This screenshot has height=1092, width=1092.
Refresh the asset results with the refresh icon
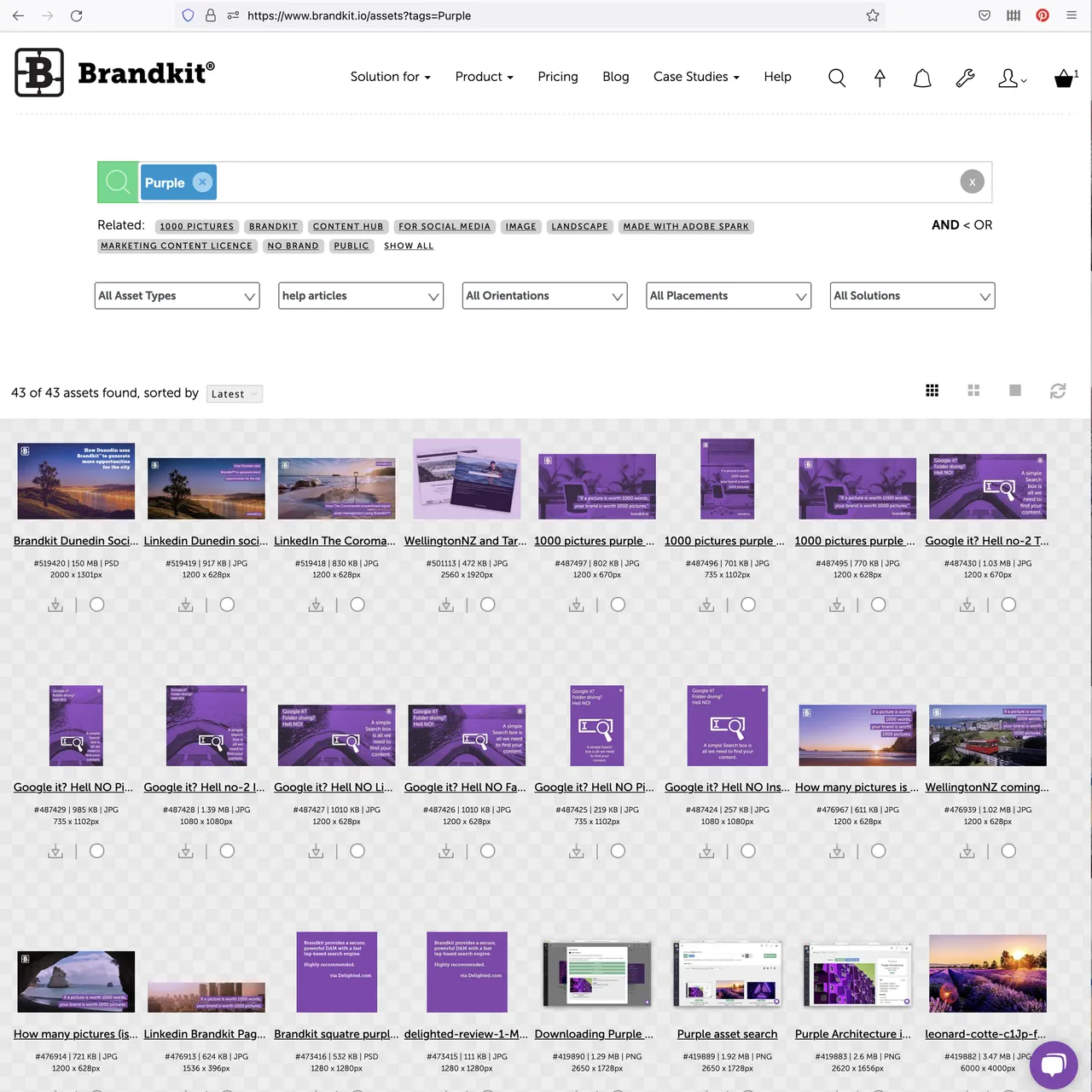click(x=1058, y=391)
